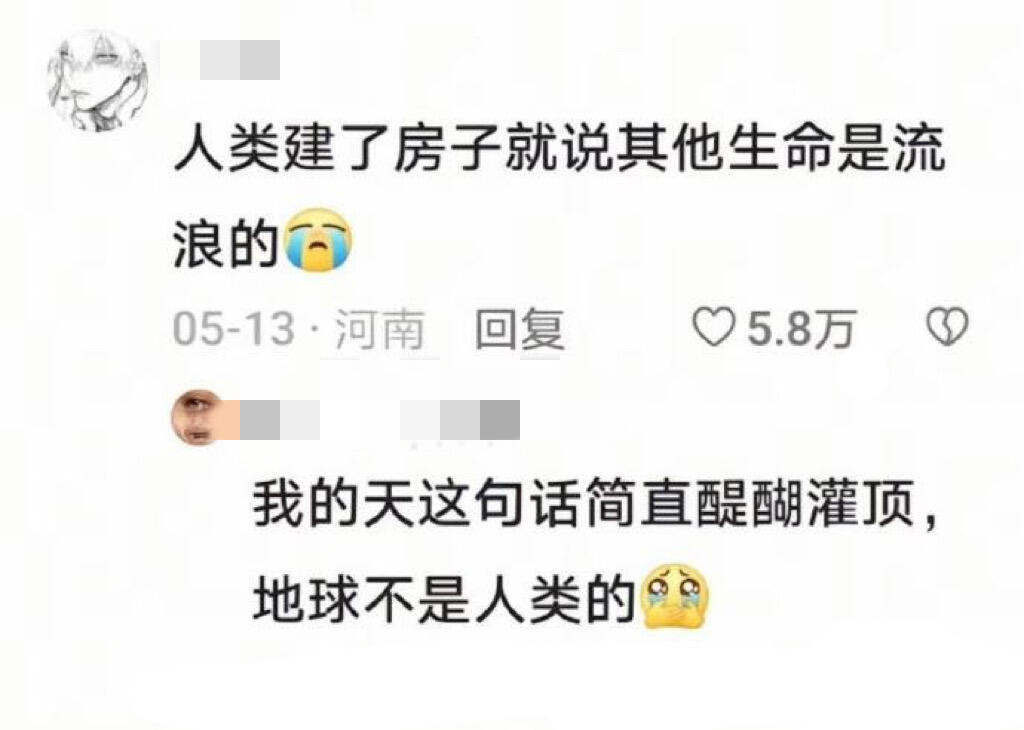1024x730 pixels.
Task: Open the second blurred name on the reply row
Action: click(460, 420)
